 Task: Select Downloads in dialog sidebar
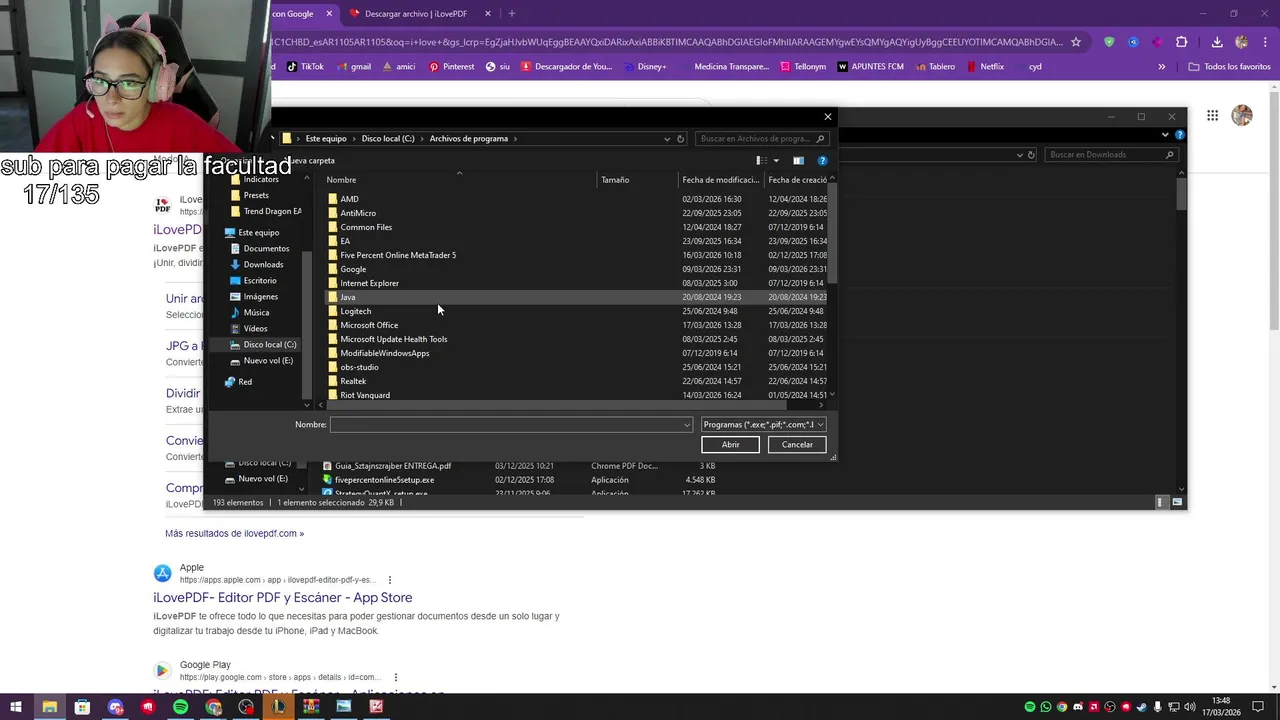click(x=263, y=265)
